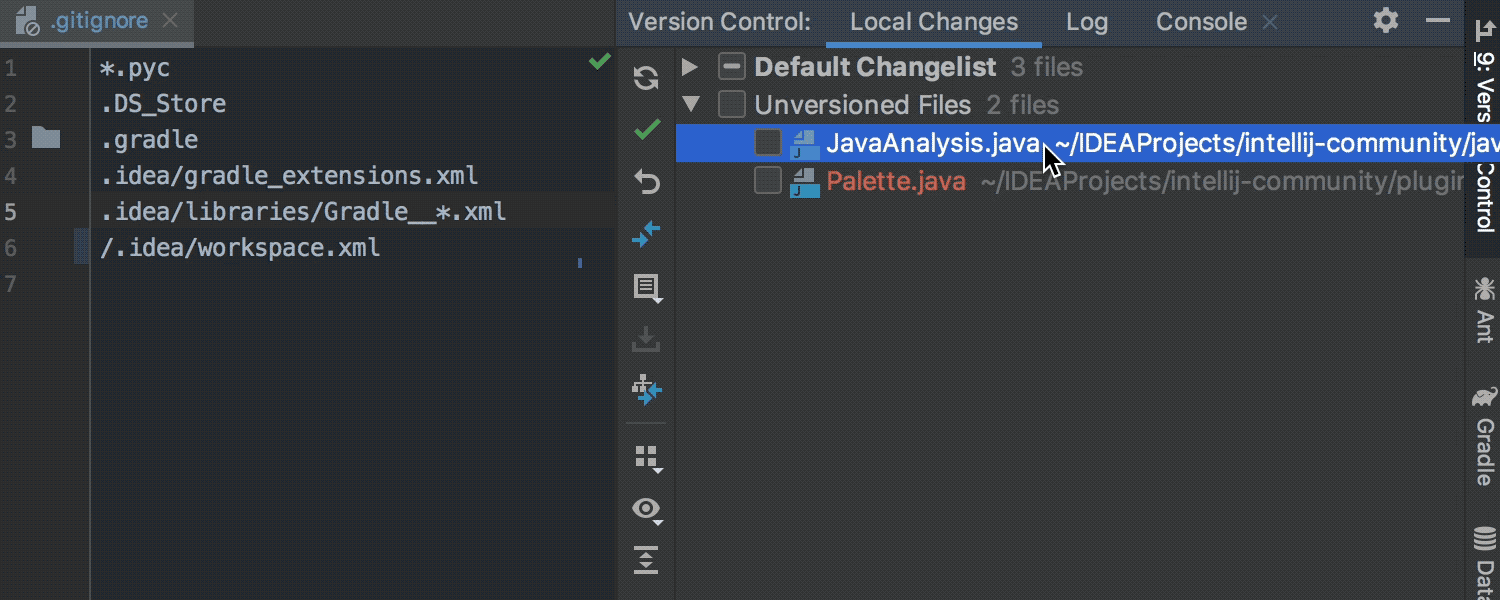Check the JavaAnalysis.java checkbox
Viewport: 1500px width, 600px height.
point(768,143)
